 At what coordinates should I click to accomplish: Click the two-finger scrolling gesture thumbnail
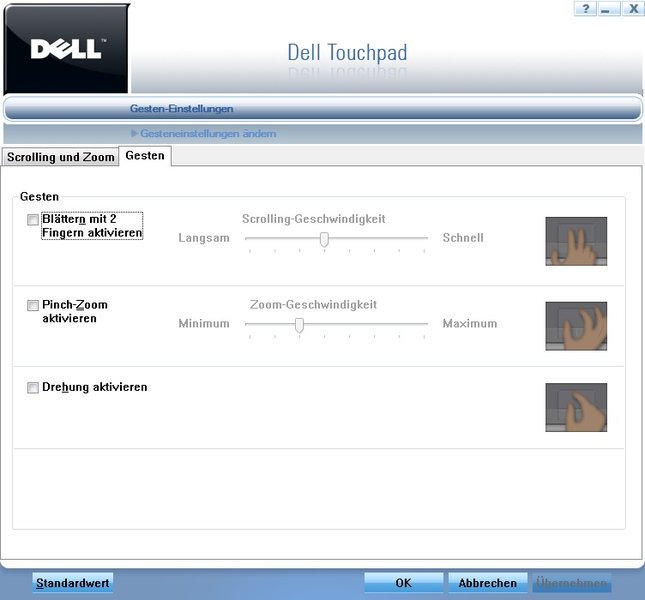tap(576, 241)
